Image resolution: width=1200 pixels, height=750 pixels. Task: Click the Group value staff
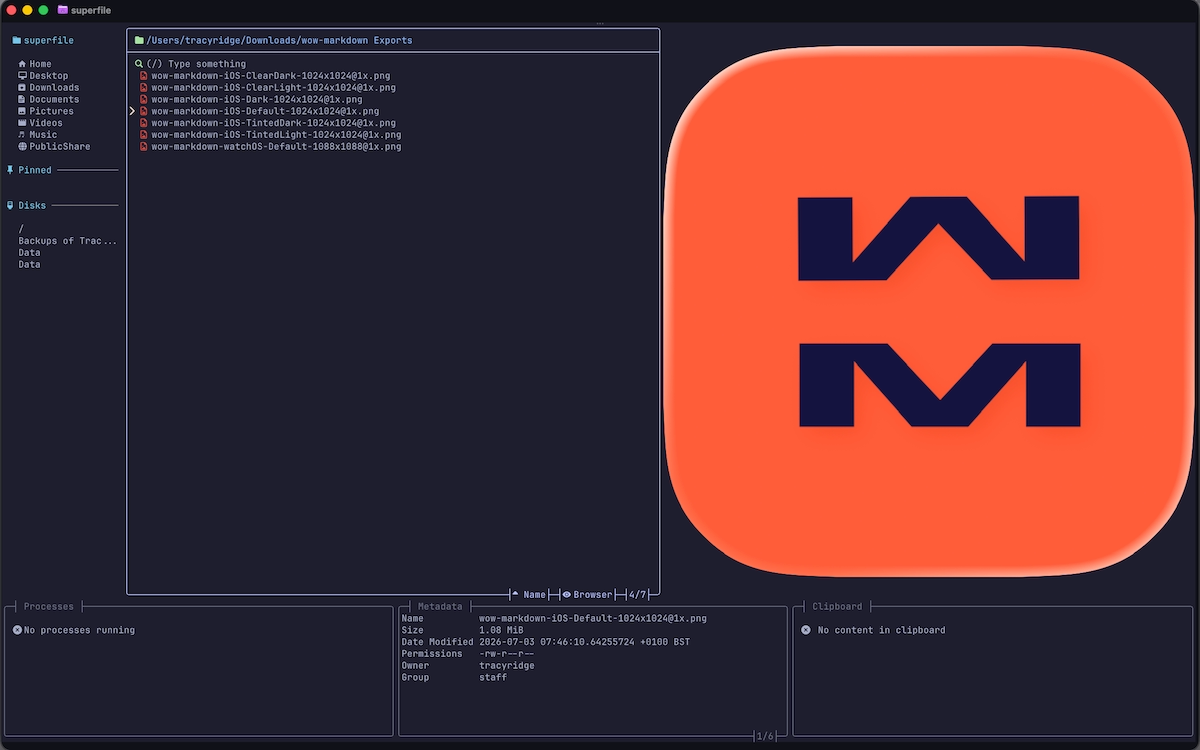[x=493, y=678]
